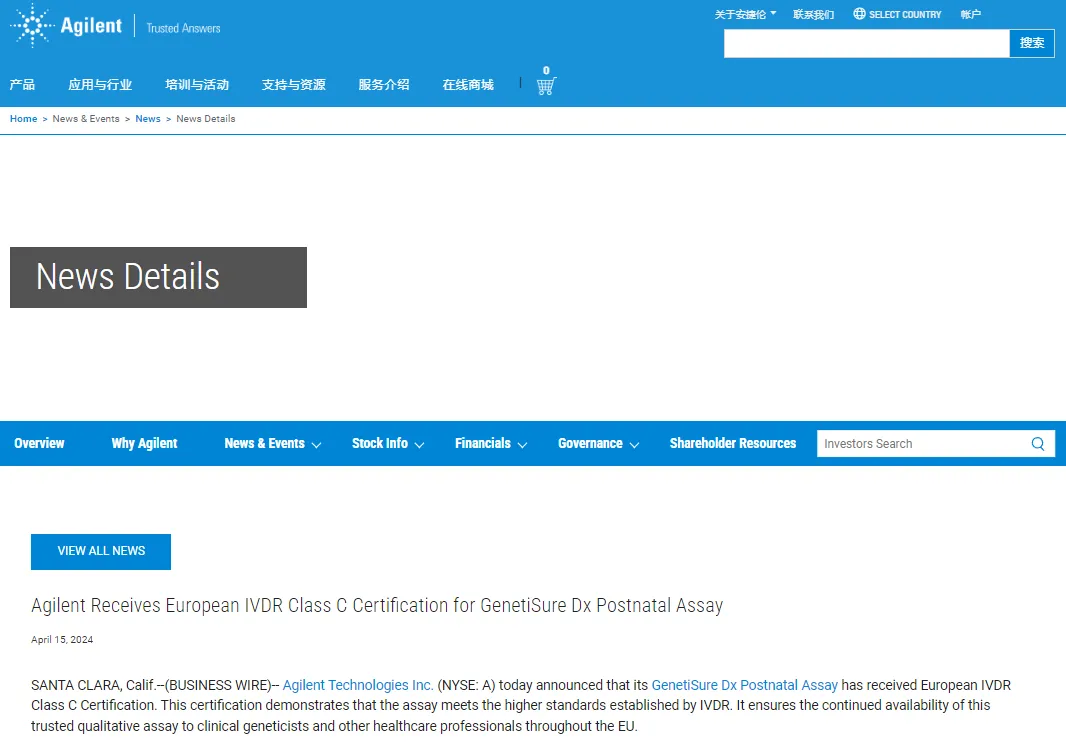Click the Agilent spark logo
The height and width of the screenshot is (746, 1066).
[x=32, y=25]
